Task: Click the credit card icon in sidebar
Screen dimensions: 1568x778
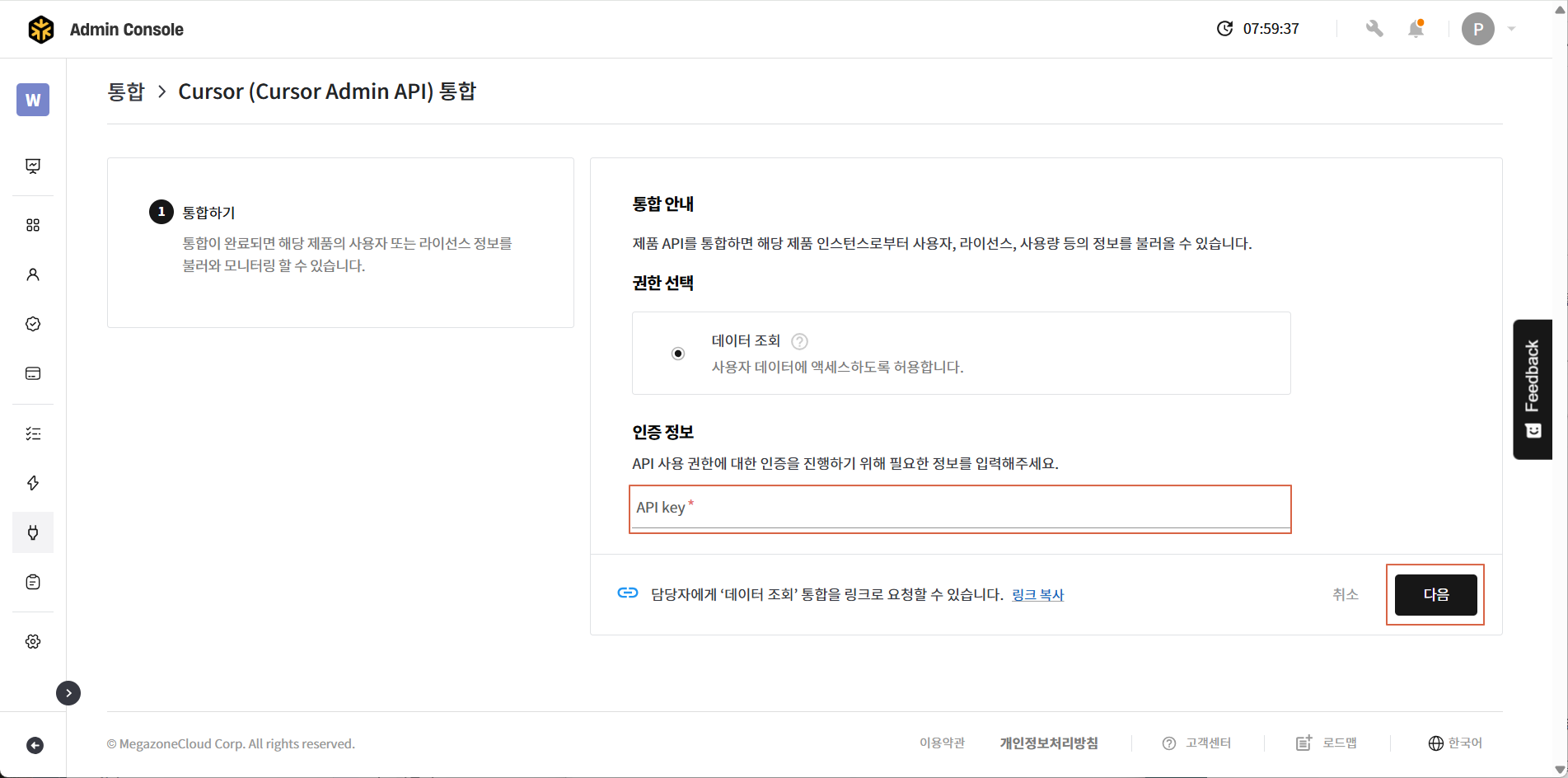Action: pyautogui.click(x=33, y=373)
